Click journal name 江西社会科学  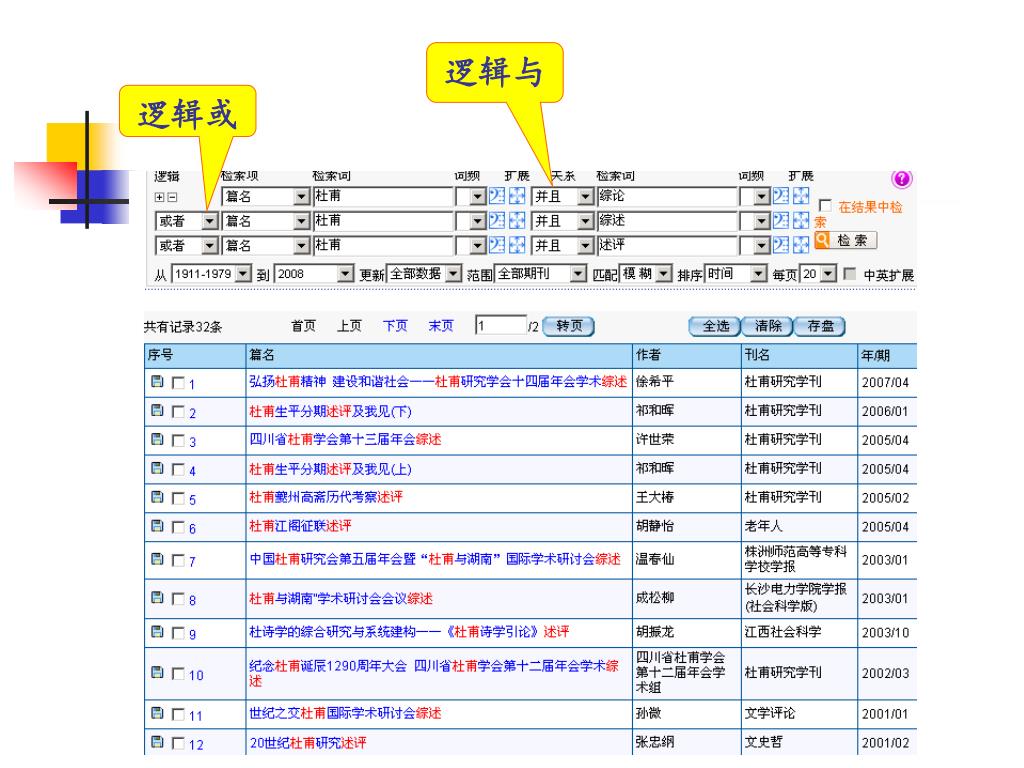(783, 632)
